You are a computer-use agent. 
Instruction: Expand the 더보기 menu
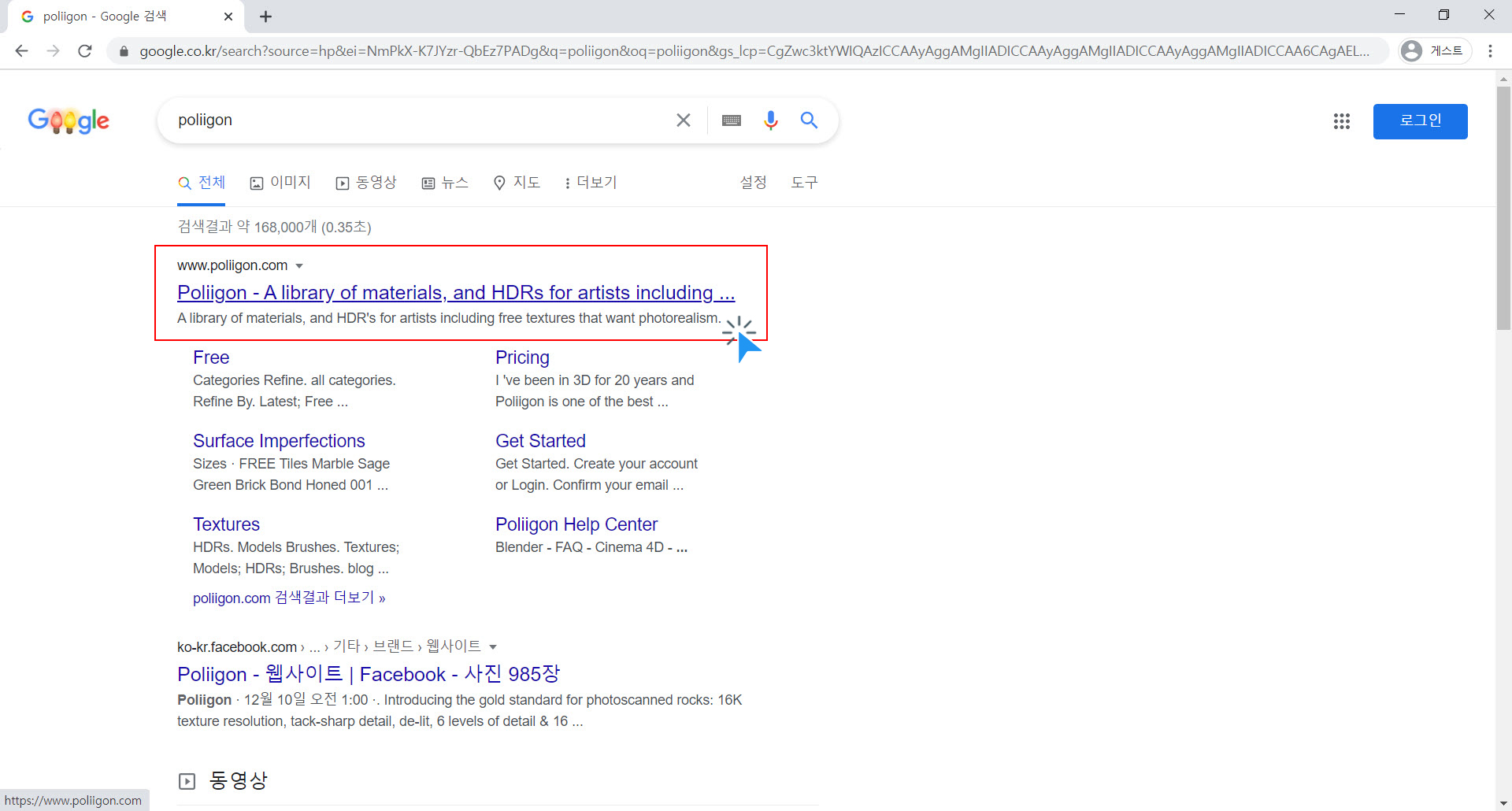point(591,183)
